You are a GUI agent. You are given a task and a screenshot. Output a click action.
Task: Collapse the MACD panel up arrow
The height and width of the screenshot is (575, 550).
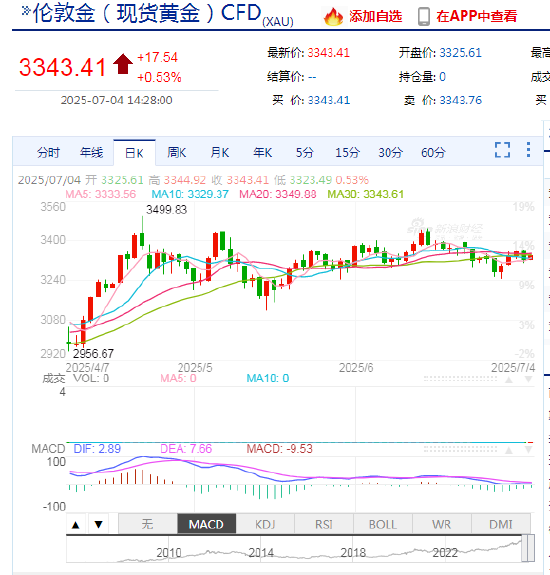click(x=509, y=450)
